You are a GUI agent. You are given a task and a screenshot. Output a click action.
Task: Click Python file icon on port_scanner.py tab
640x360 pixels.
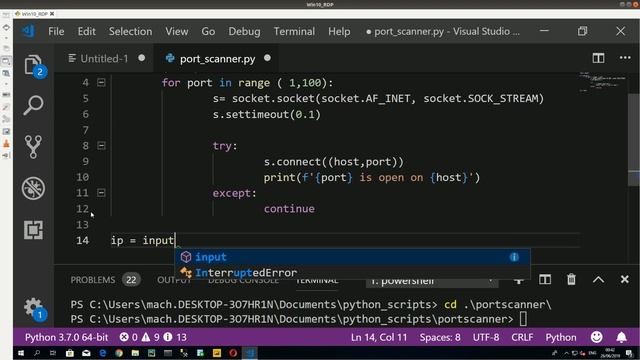click(170, 58)
